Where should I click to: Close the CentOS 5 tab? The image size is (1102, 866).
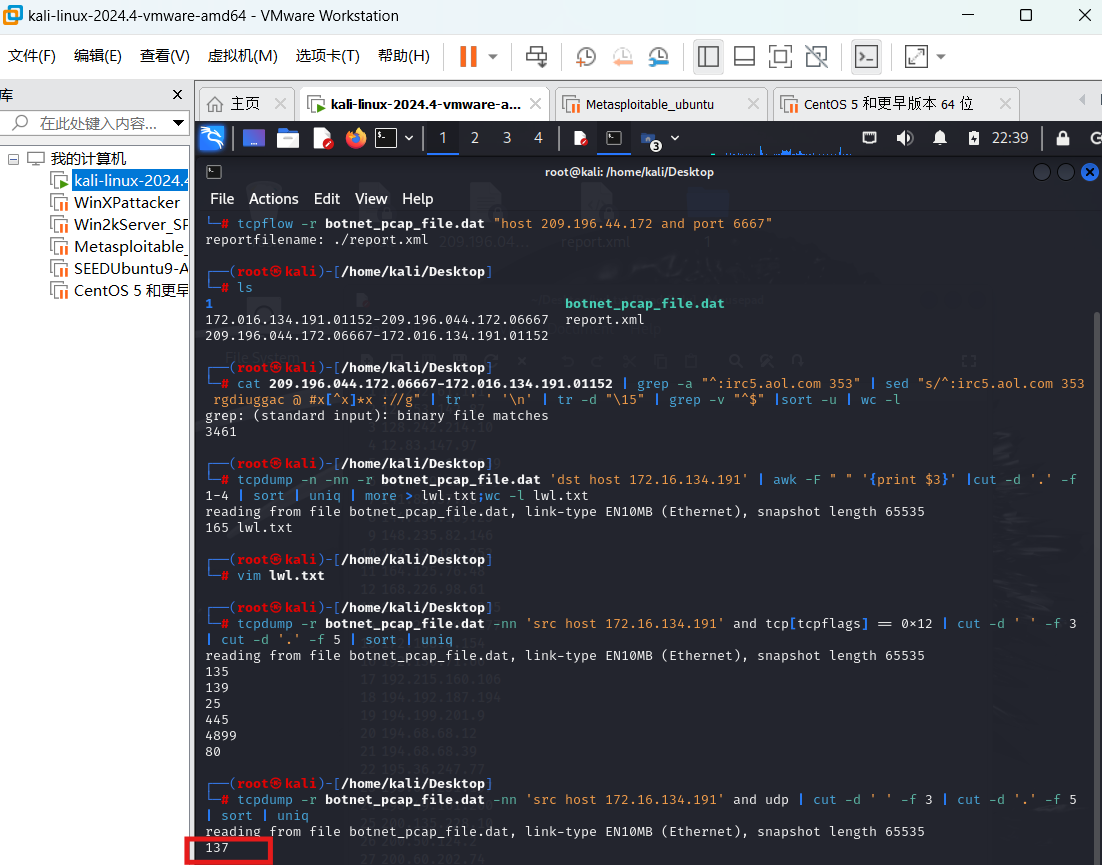point(1006,104)
